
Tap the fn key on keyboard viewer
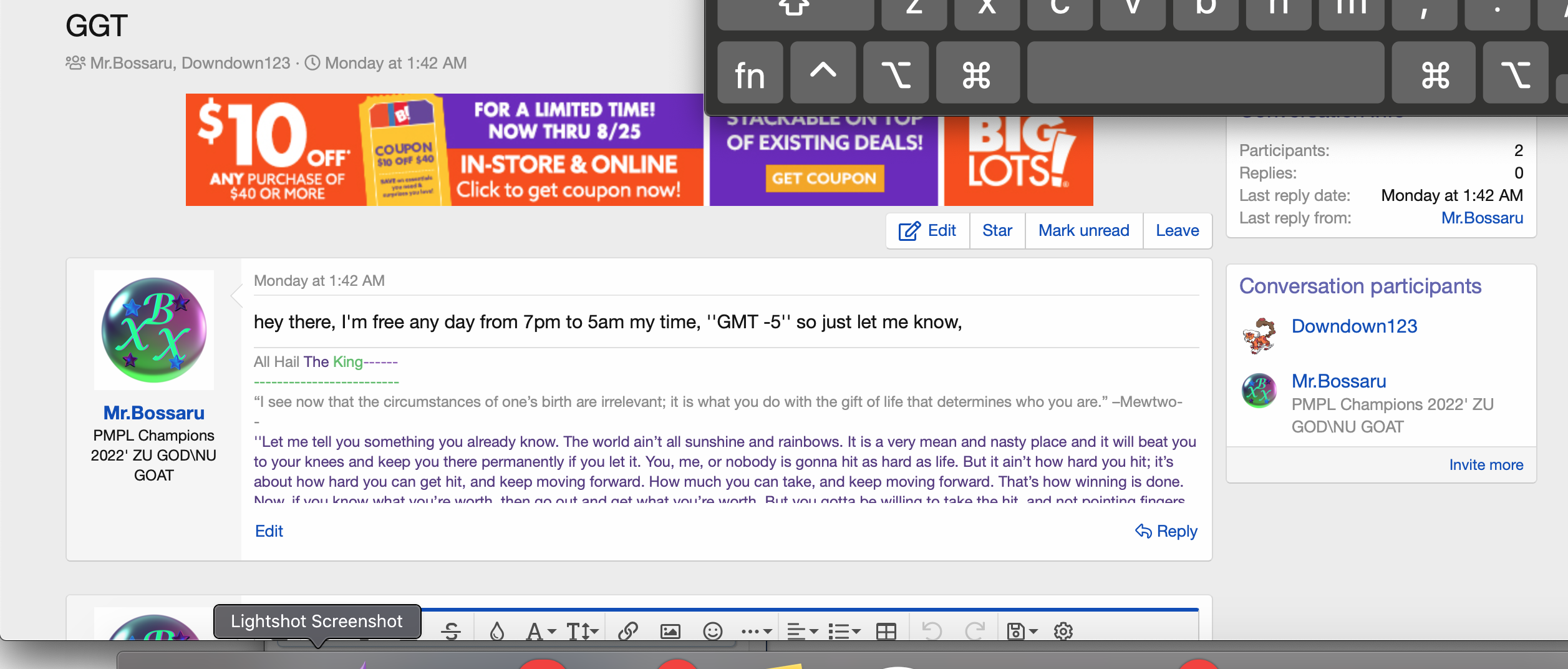pyautogui.click(x=750, y=74)
